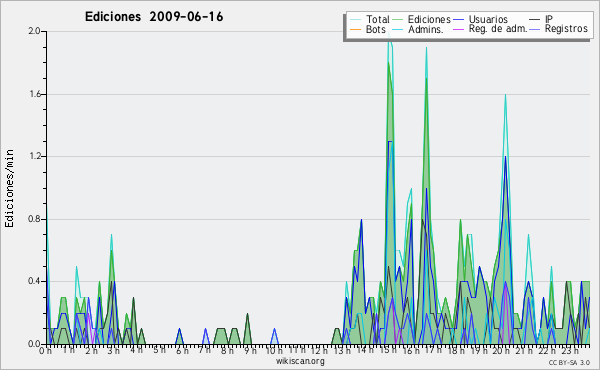
Task: Select the 'Total' legend label
Action: pyautogui.click(x=378, y=19)
